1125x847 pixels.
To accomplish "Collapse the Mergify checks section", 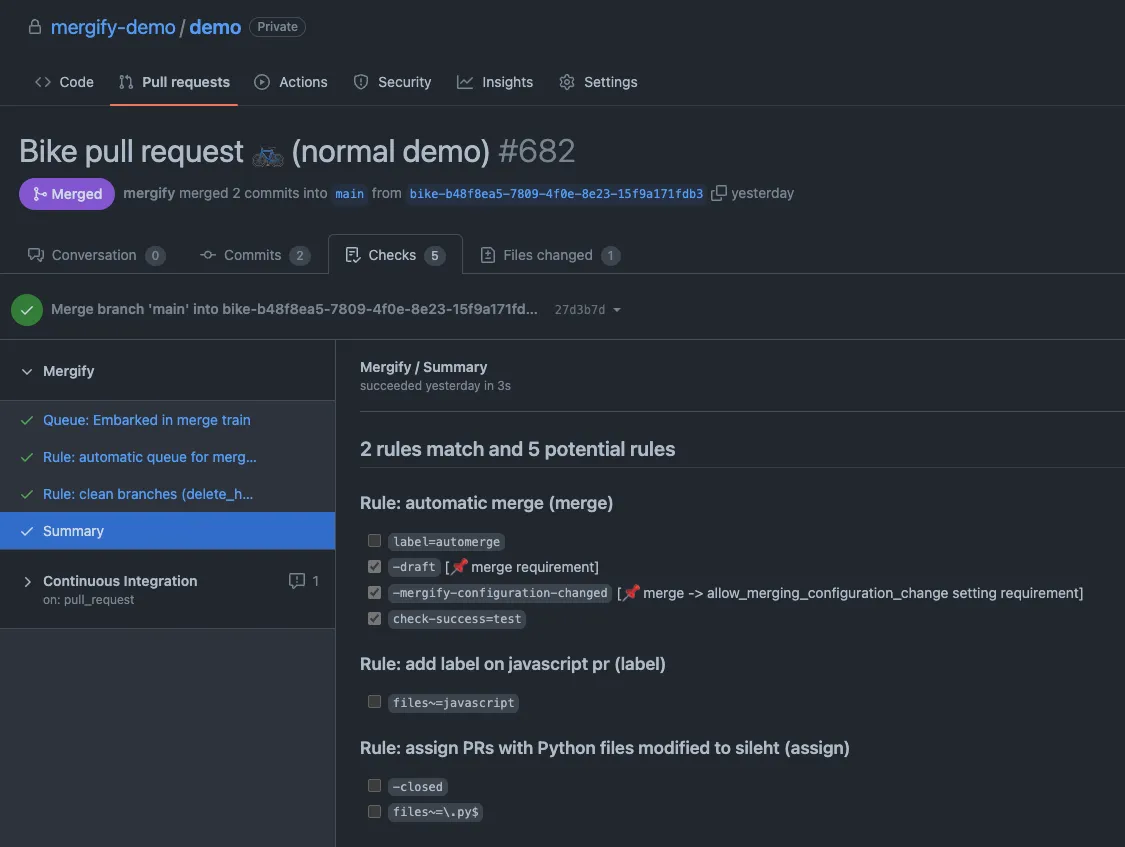I will pyautogui.click(x=27, y=370).
